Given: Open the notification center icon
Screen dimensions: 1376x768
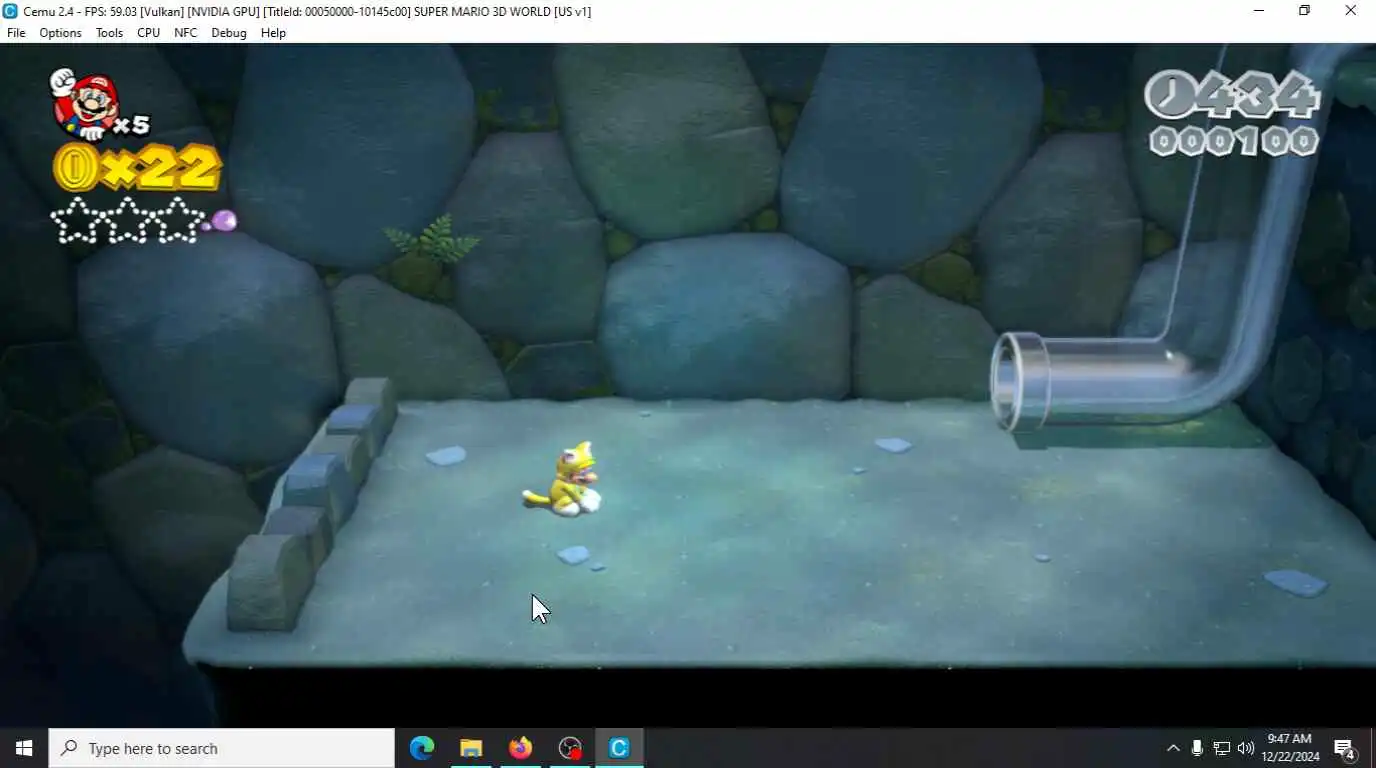Looking at the screenshot, I should tap(1345, 748).
